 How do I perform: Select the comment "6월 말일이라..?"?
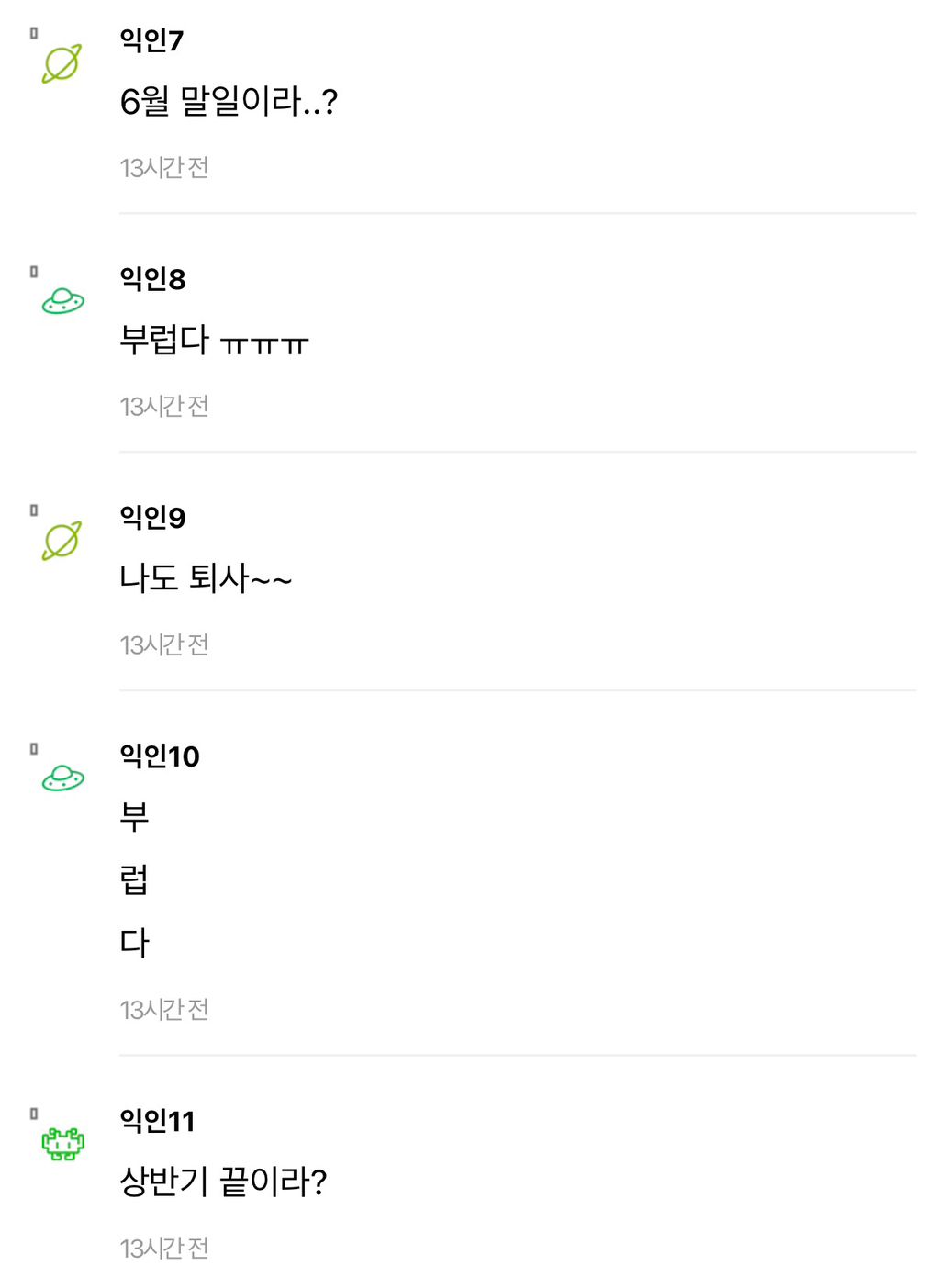[x=229, y=101]
